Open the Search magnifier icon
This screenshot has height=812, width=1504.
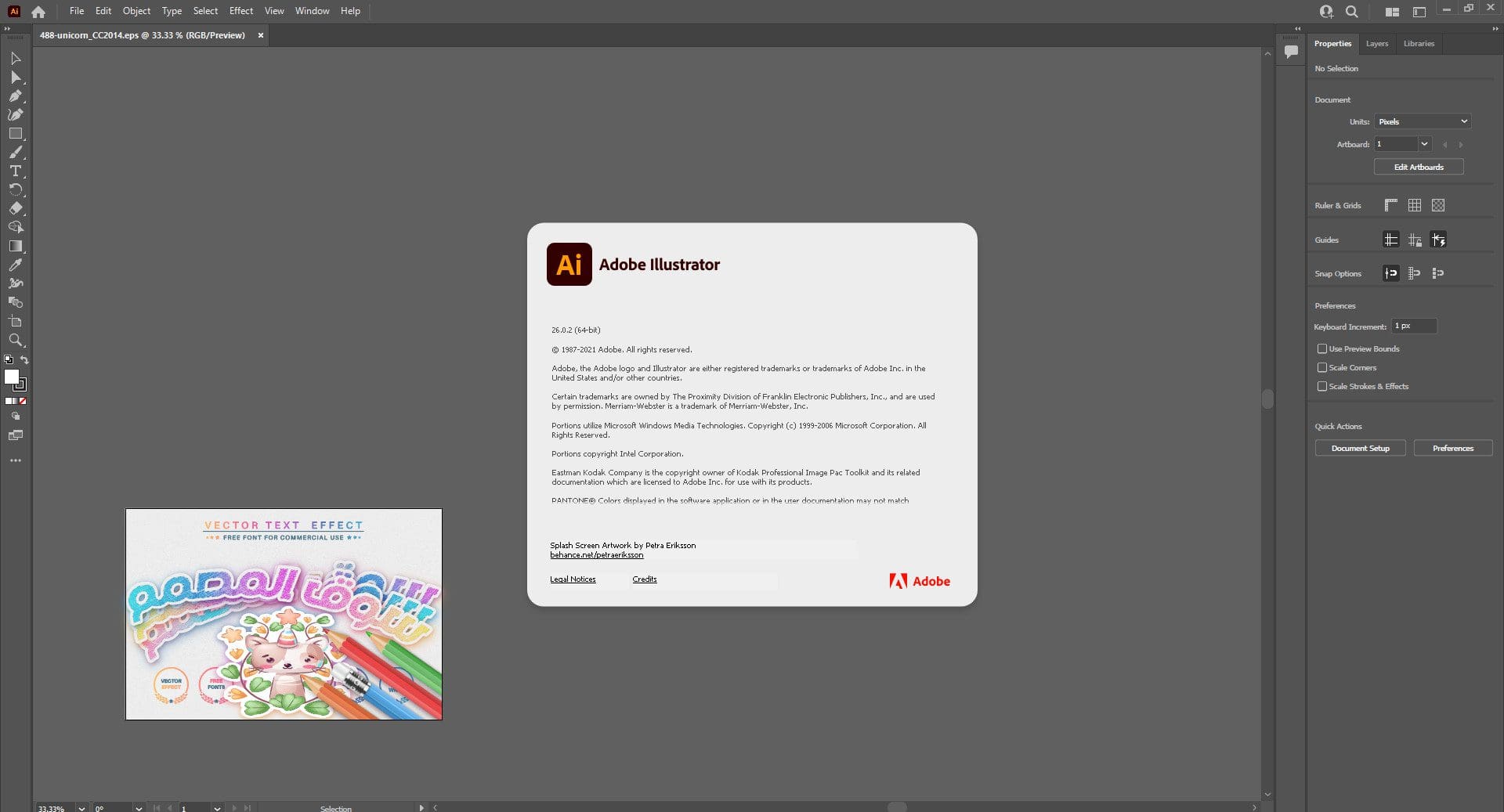point(1352,12)
